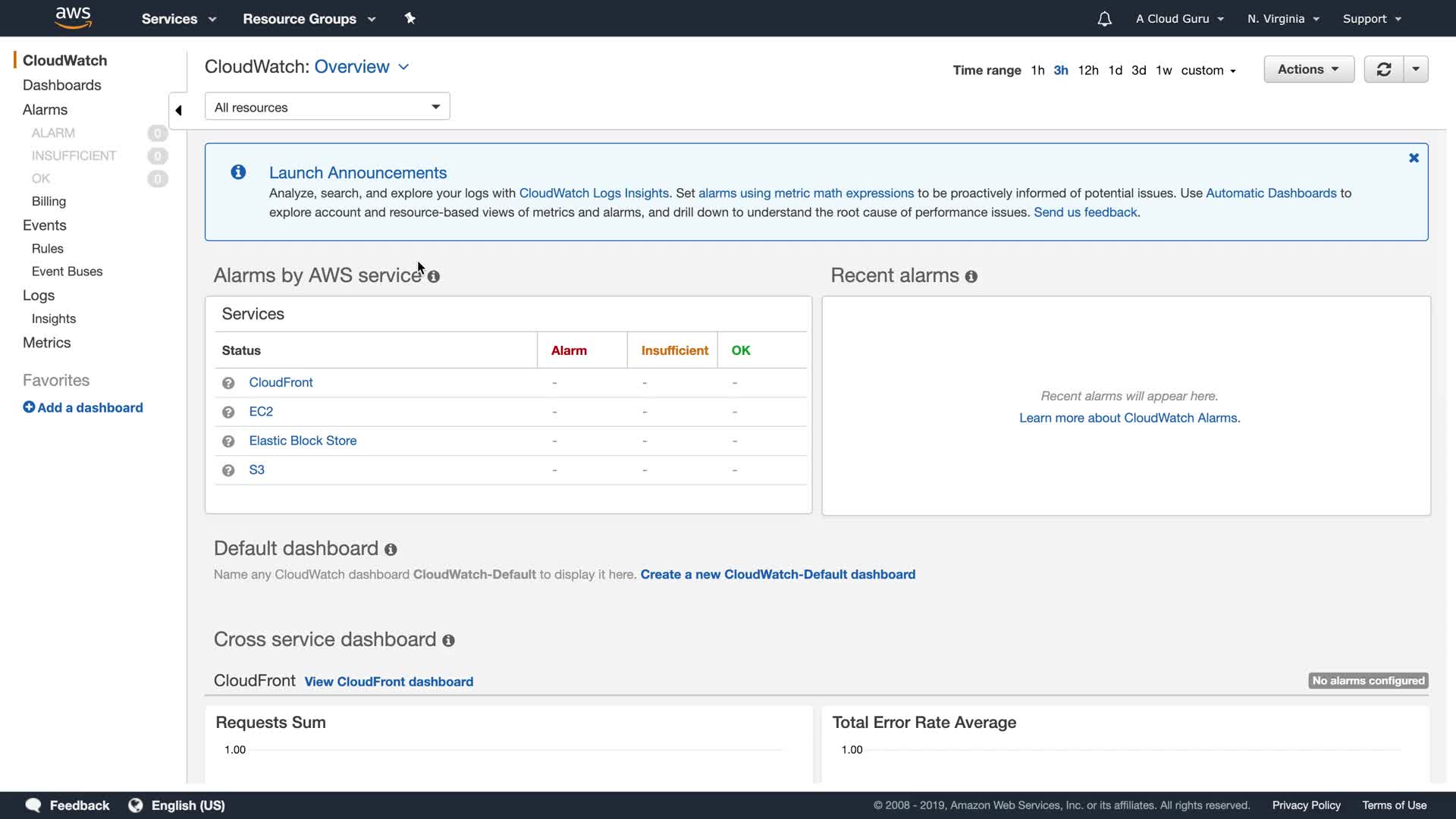Expand the Actions dropdown button
Viewport: 1456px width, 819px height.
1308,69
